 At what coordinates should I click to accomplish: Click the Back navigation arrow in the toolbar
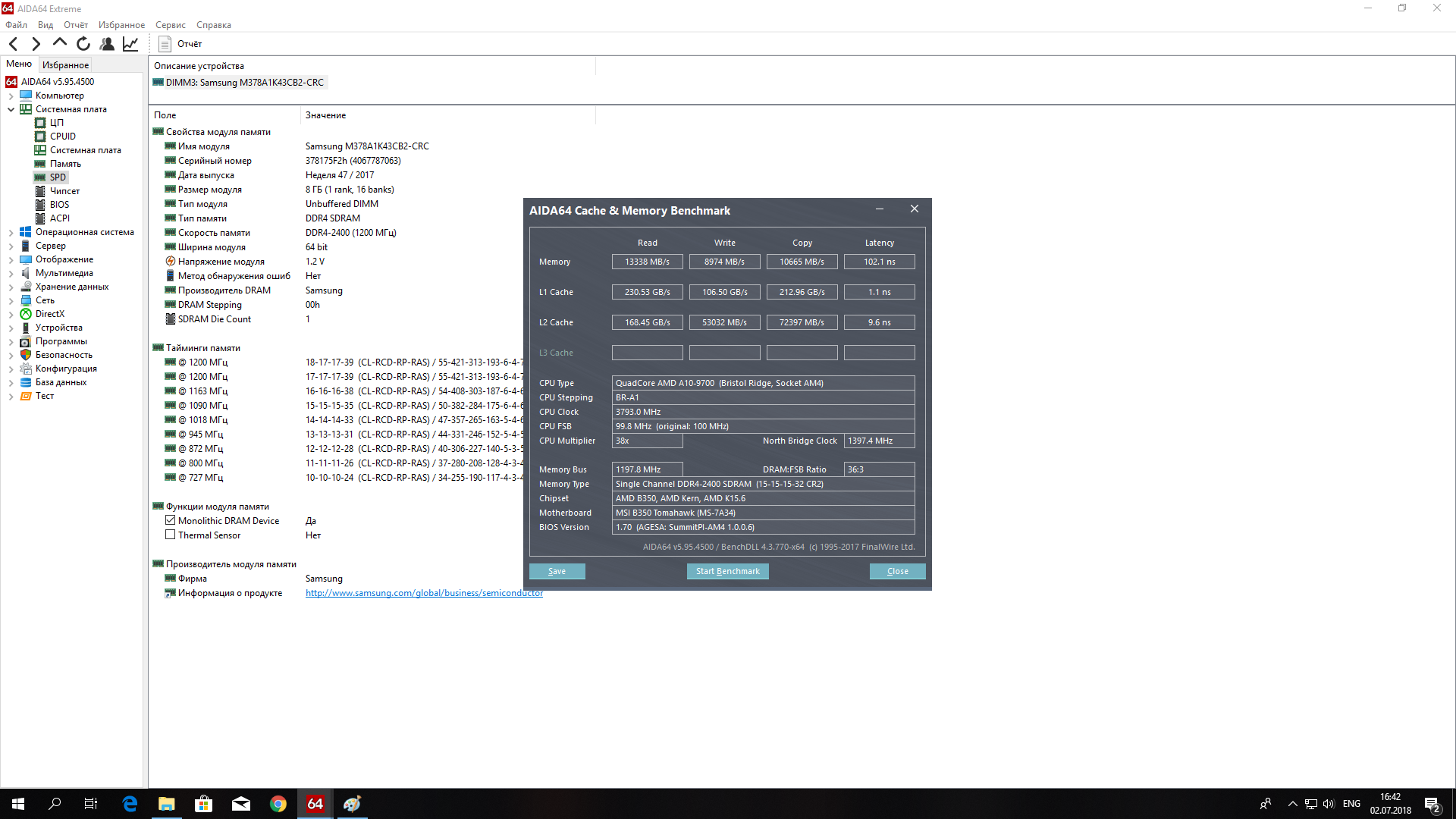[x=14, y=44]
